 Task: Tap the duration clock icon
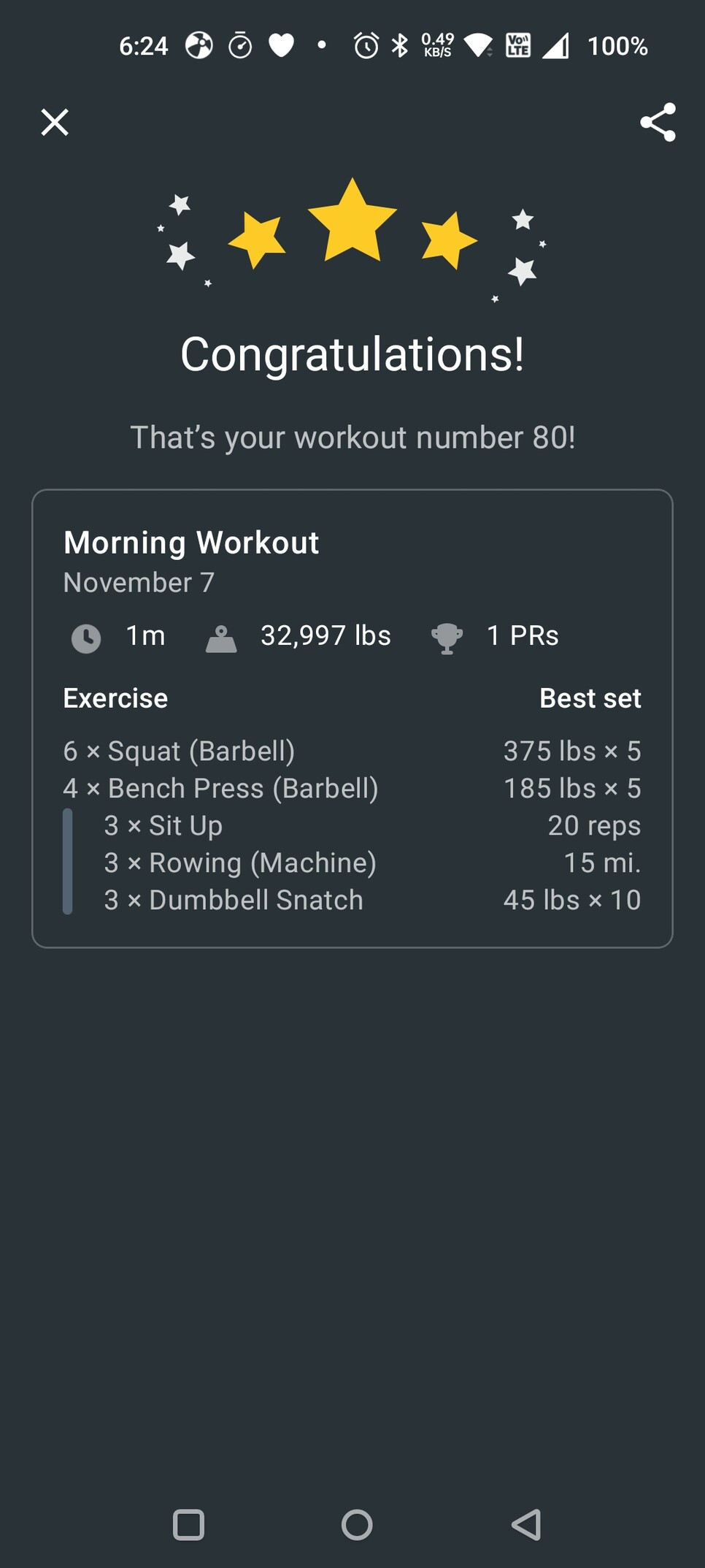[x=86, y=638]
